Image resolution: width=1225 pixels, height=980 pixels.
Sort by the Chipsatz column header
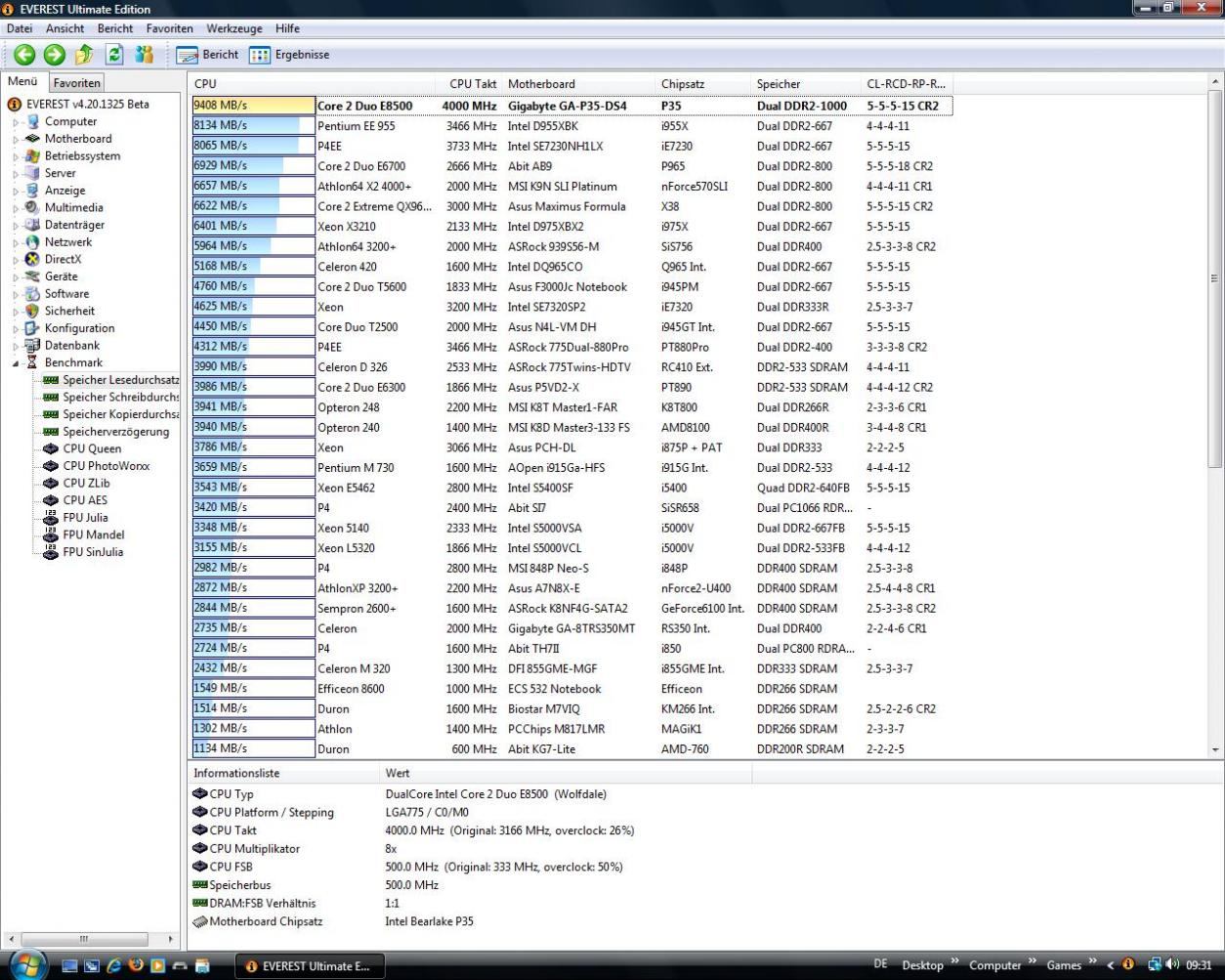[703, 84]
